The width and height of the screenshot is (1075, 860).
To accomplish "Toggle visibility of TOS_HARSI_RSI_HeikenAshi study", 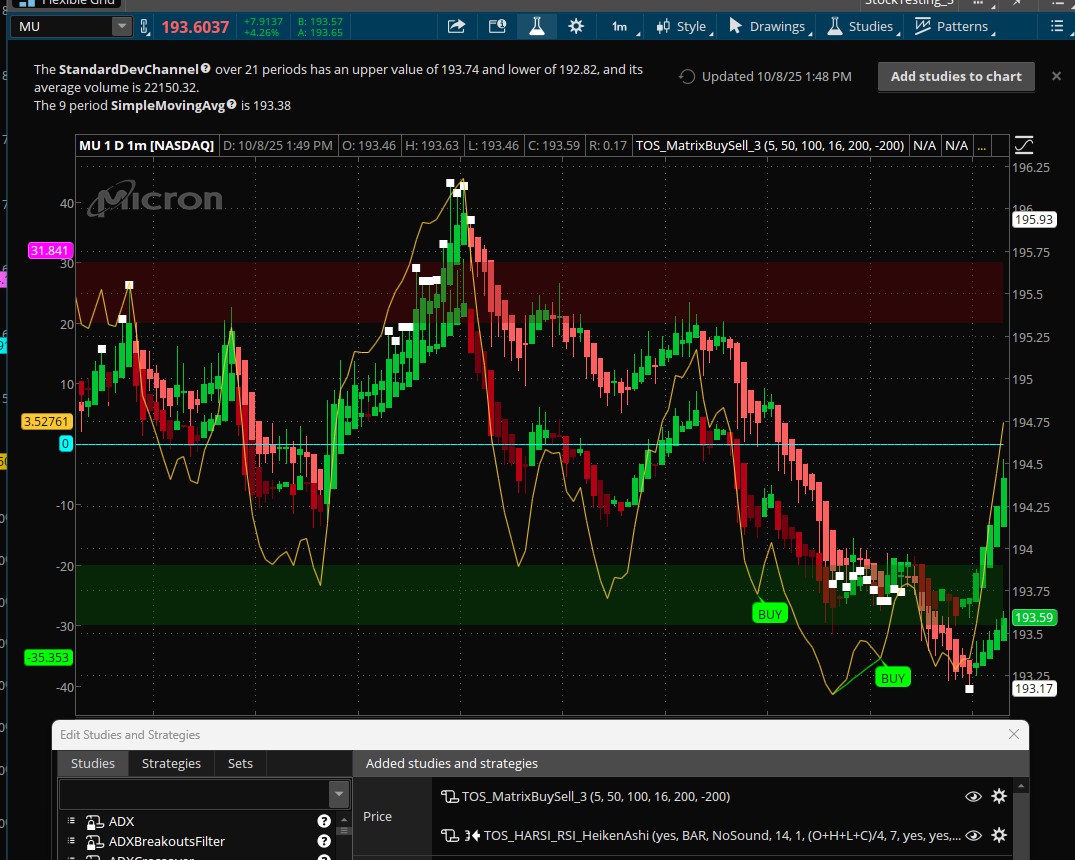I will point(972,835).
